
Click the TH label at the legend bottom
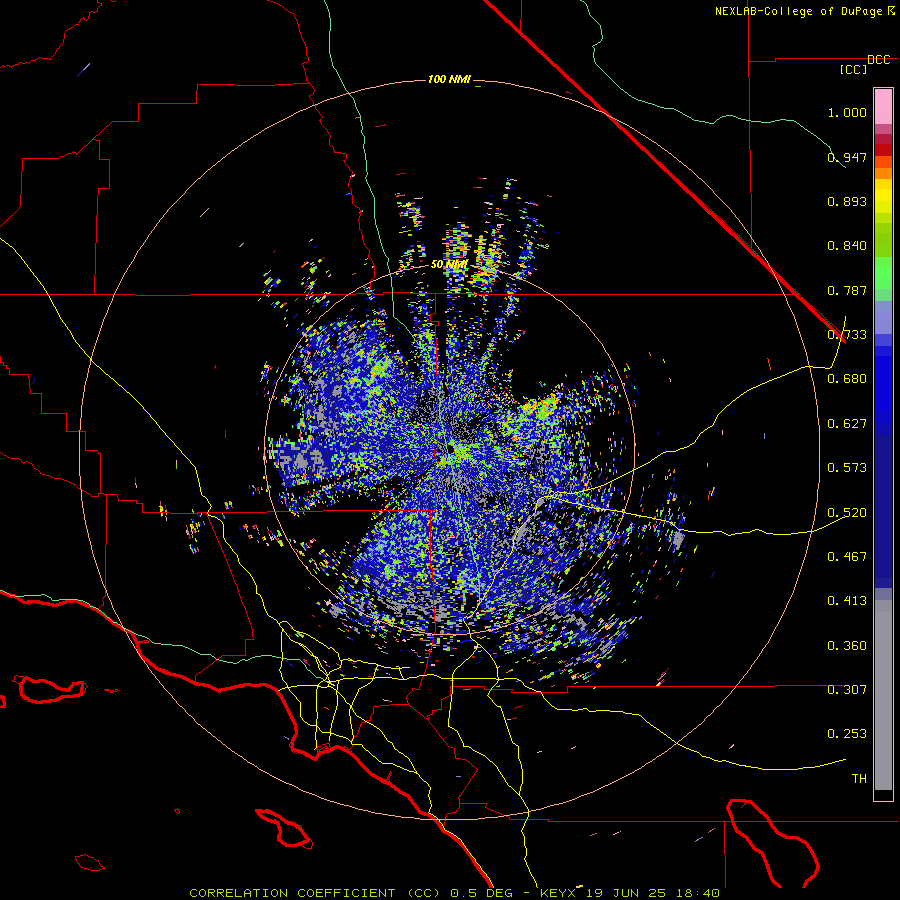tap(859, 779)
